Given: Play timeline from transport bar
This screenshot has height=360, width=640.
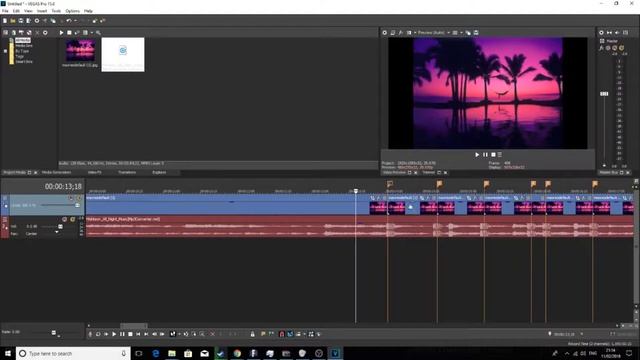Looking at the screenshot, I should (x=114, y=334).
